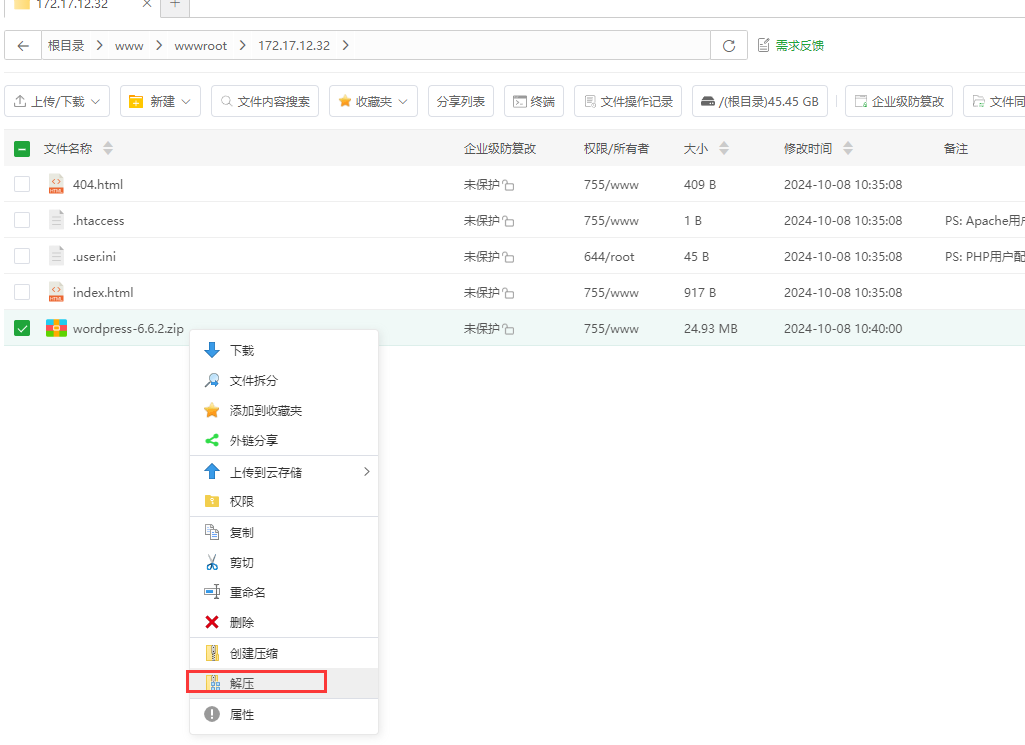Screen dimensions: 1025x745
Task: Choose 文件拆分 from the context menu
Action: coord(284,380)
